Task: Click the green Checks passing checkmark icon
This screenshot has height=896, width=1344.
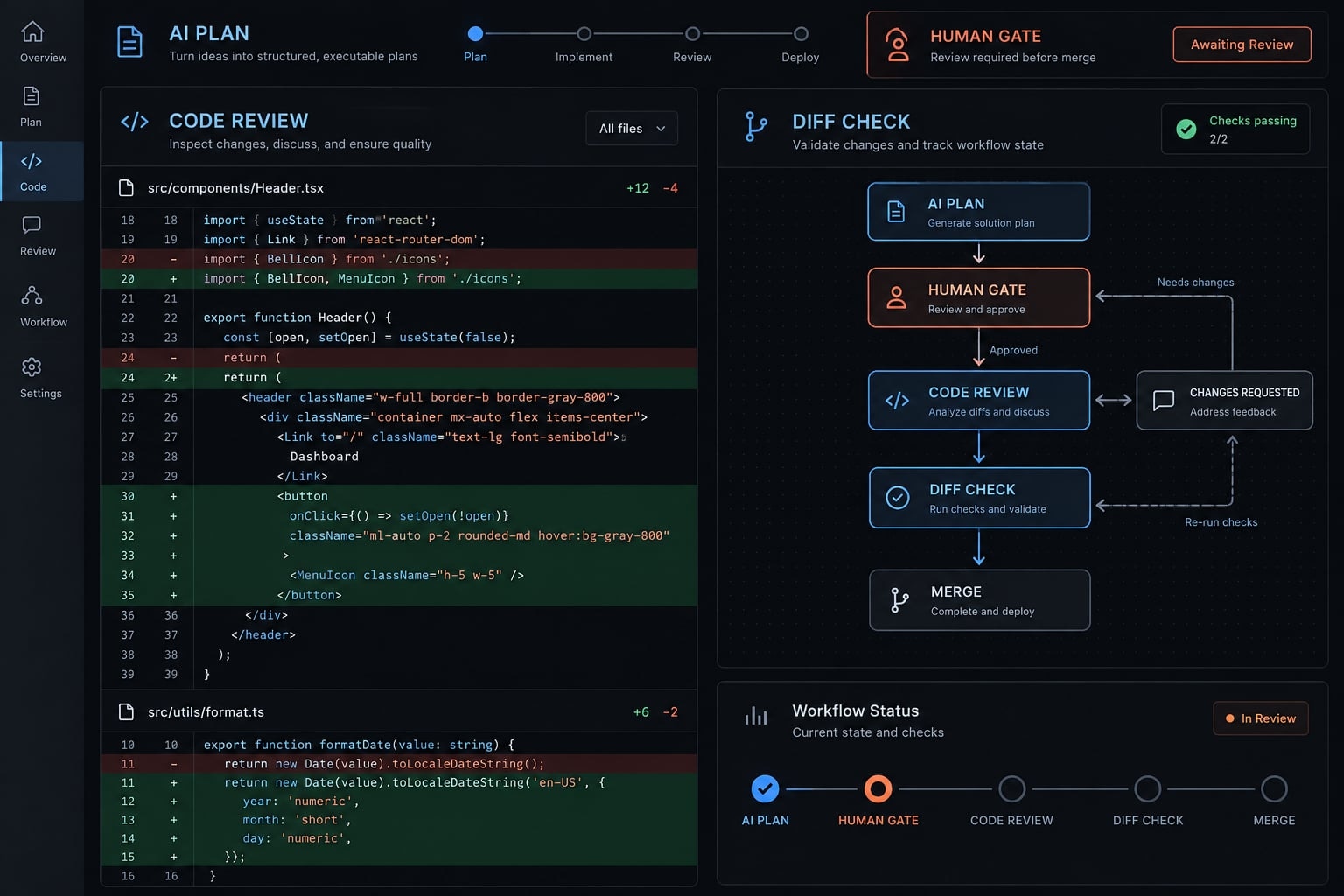Action: click(x=1186, y=129)
